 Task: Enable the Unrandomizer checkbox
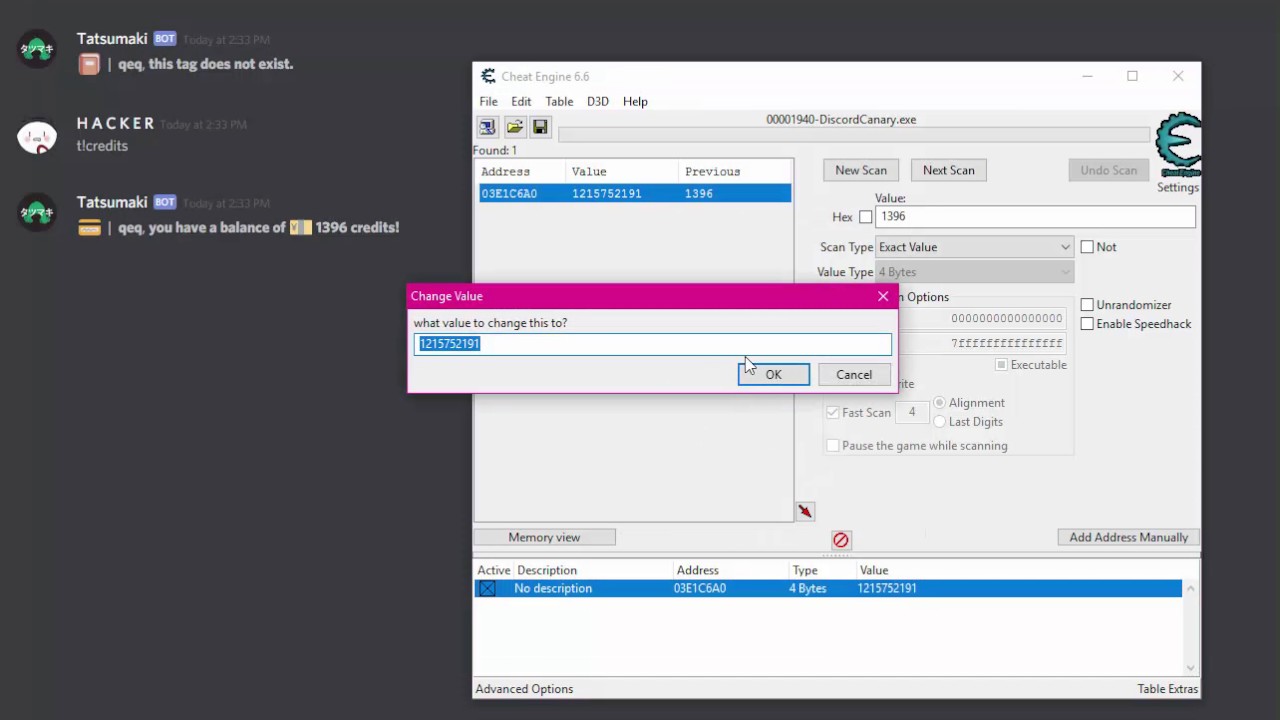[1087, 305]
